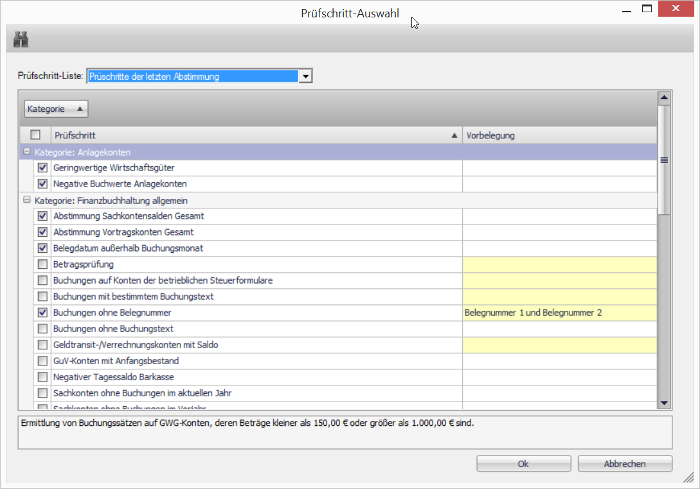Click the Kategorie grouping button

(56, 109)
